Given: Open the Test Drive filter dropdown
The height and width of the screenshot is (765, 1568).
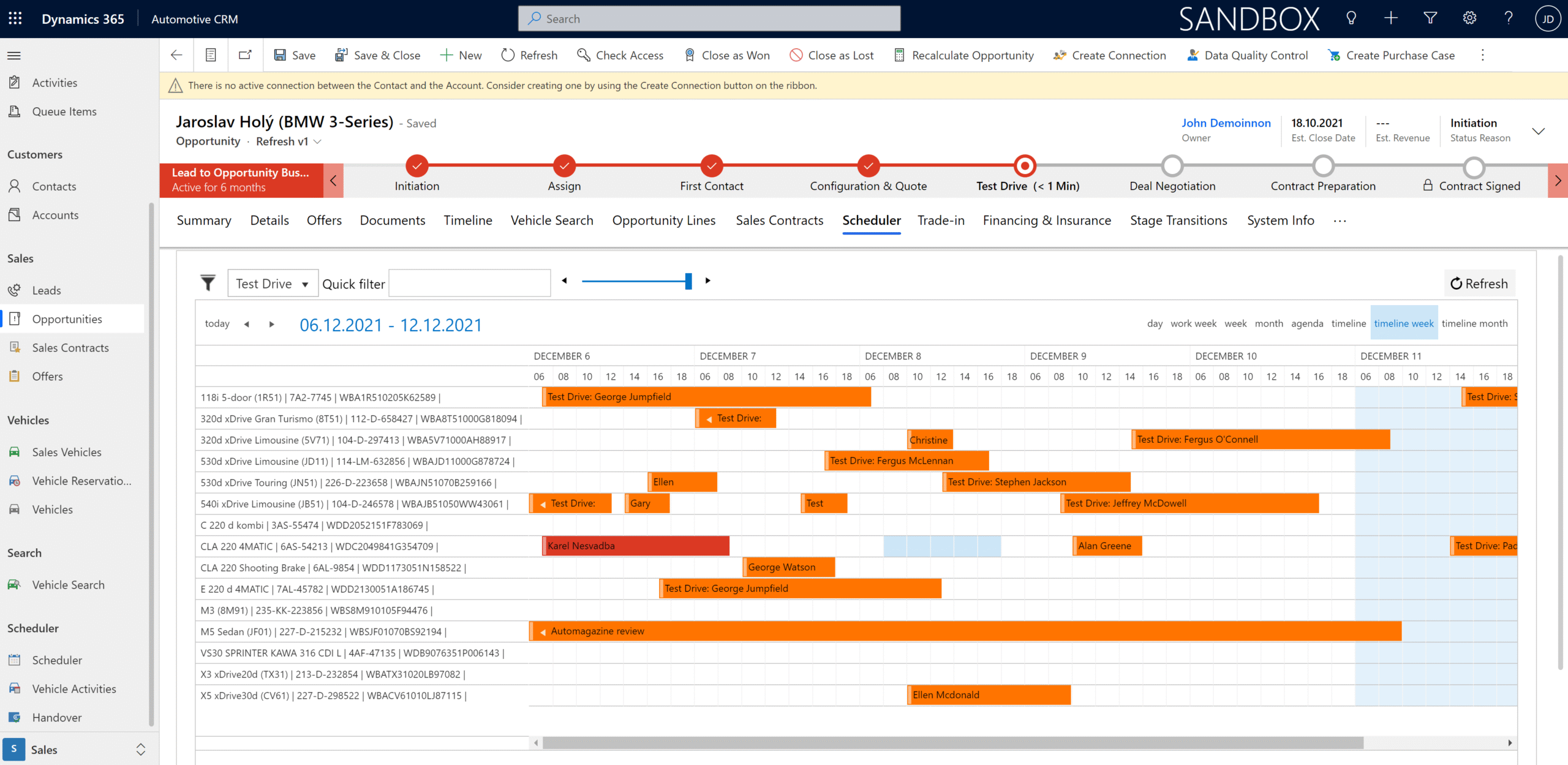Looking at the screenshot, I should [x=273, y=284].
